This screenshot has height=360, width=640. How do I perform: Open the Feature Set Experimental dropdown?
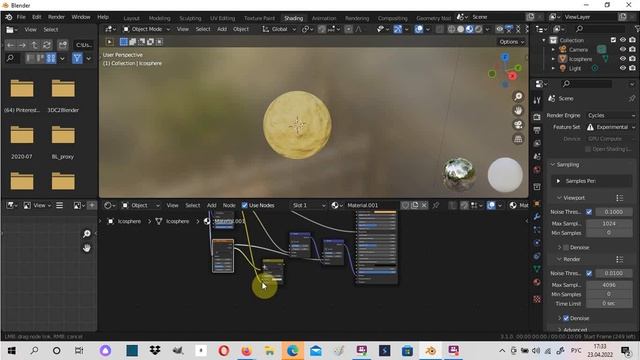pos(611,127)
